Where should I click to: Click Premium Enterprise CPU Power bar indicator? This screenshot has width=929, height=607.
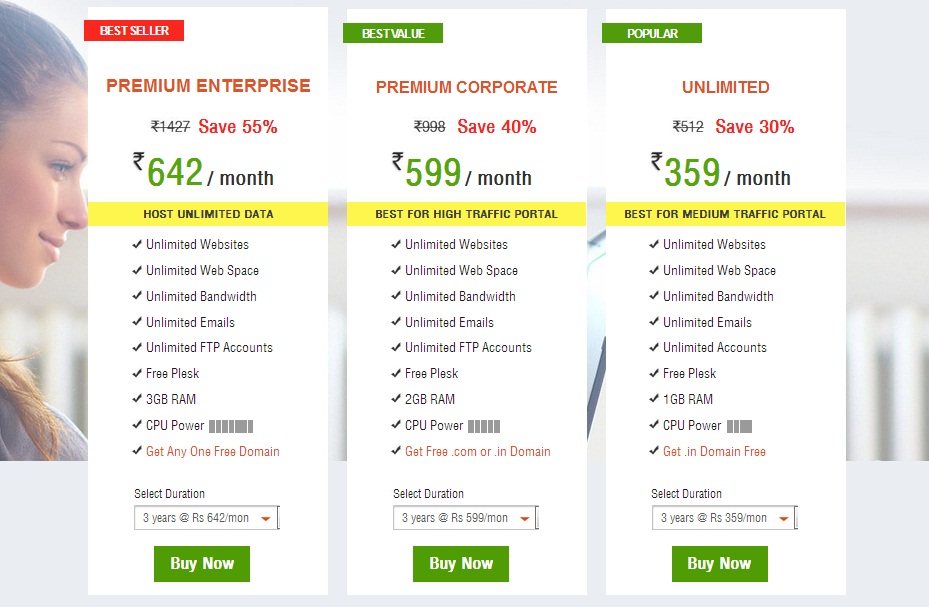point(231,426)
